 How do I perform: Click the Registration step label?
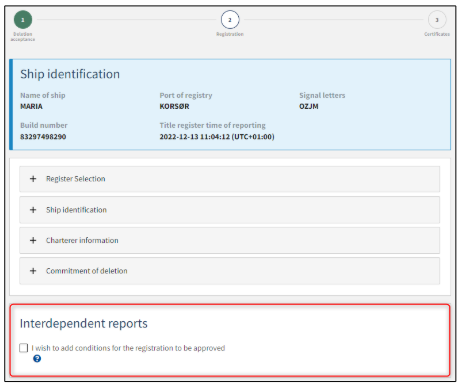click(230, 34)
